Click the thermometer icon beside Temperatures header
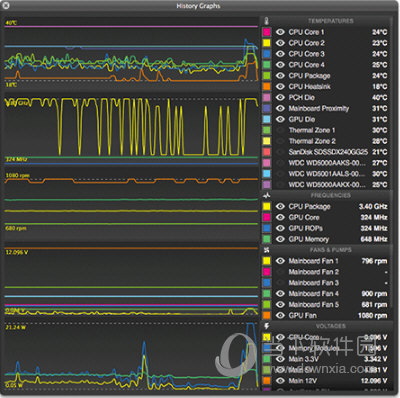 [266, 21]
